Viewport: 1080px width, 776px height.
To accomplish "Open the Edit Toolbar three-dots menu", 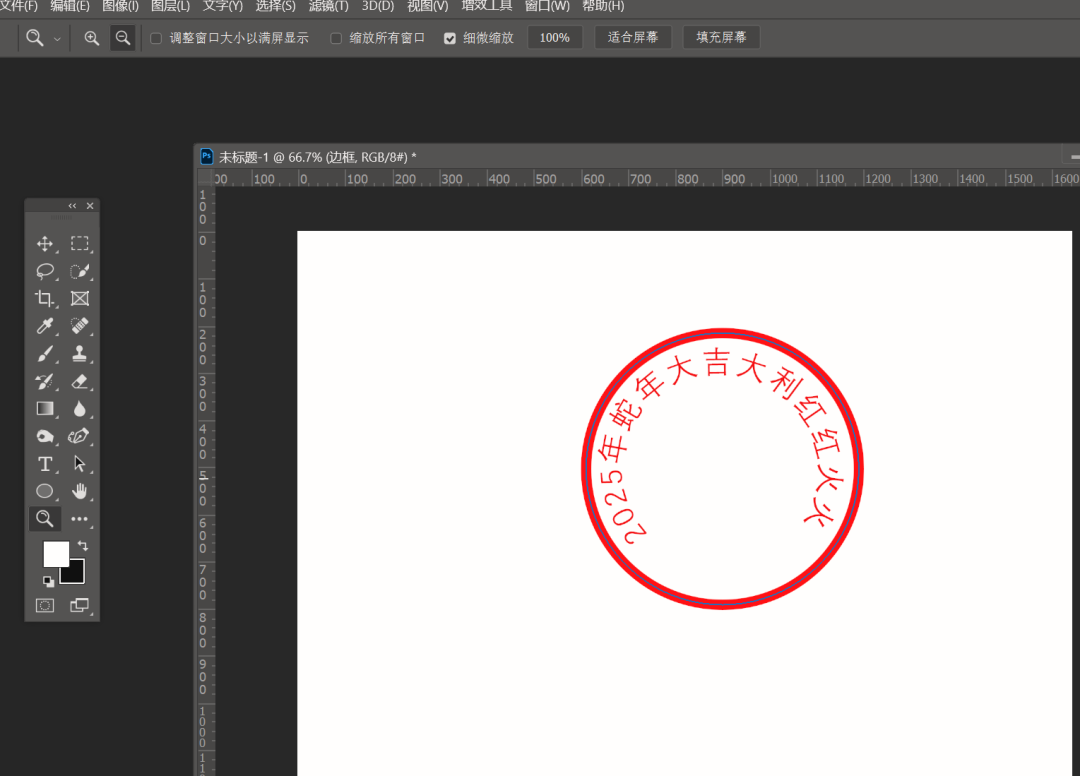I will tap(80, 519).
